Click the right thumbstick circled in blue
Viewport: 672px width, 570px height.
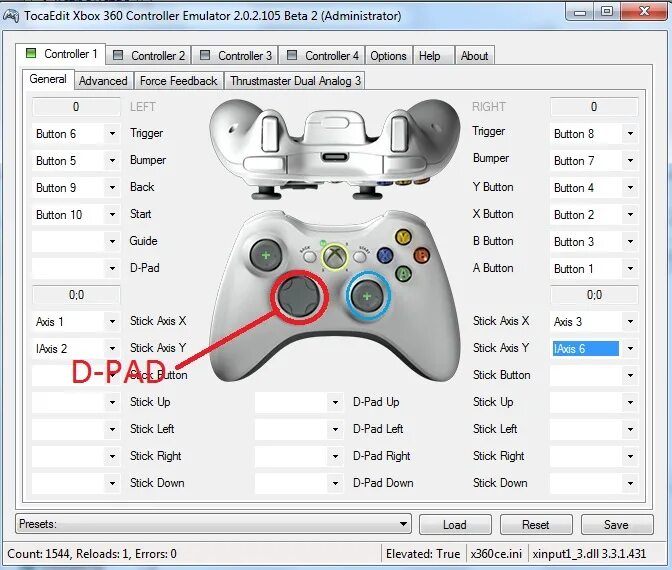tap(367, 296)
